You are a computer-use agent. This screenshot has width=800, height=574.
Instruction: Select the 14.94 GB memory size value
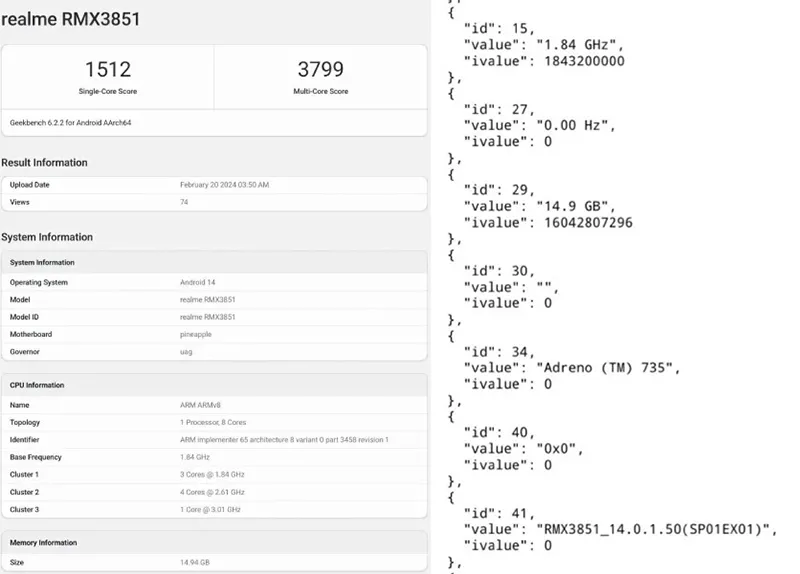click(195, 562)
